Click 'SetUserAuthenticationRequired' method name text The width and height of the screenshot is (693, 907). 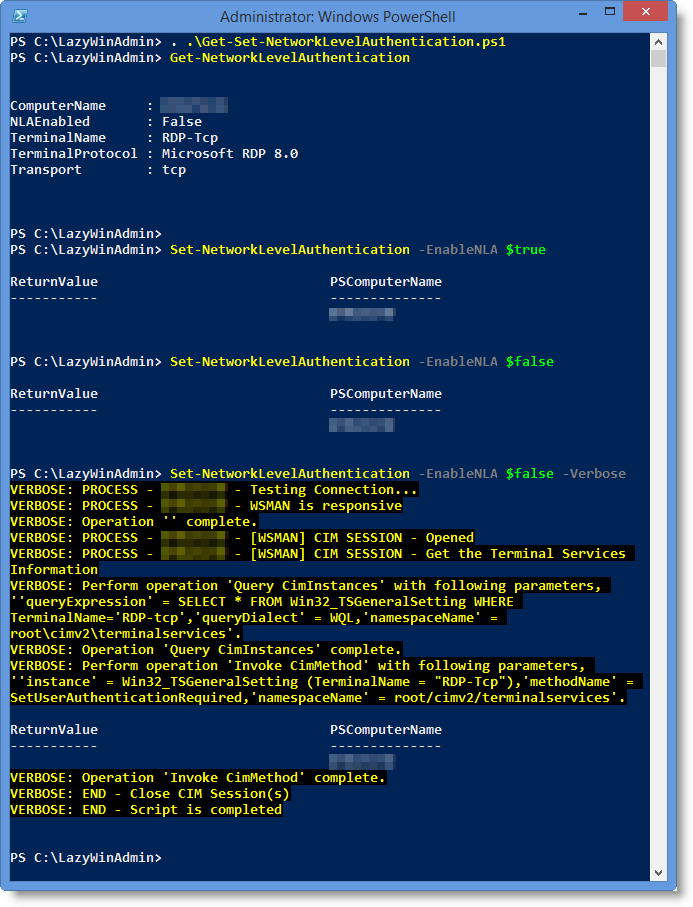[126, 698]
